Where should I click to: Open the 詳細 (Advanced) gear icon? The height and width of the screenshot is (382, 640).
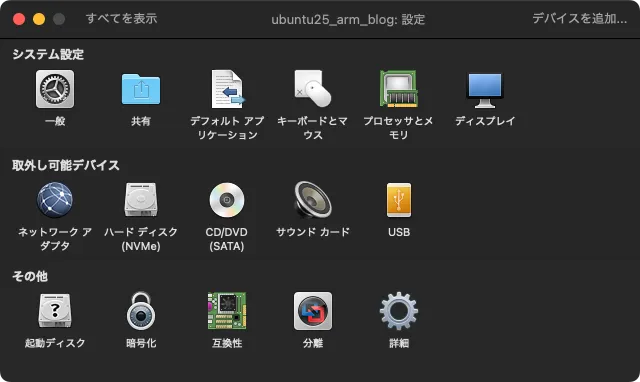click(399, 311)
